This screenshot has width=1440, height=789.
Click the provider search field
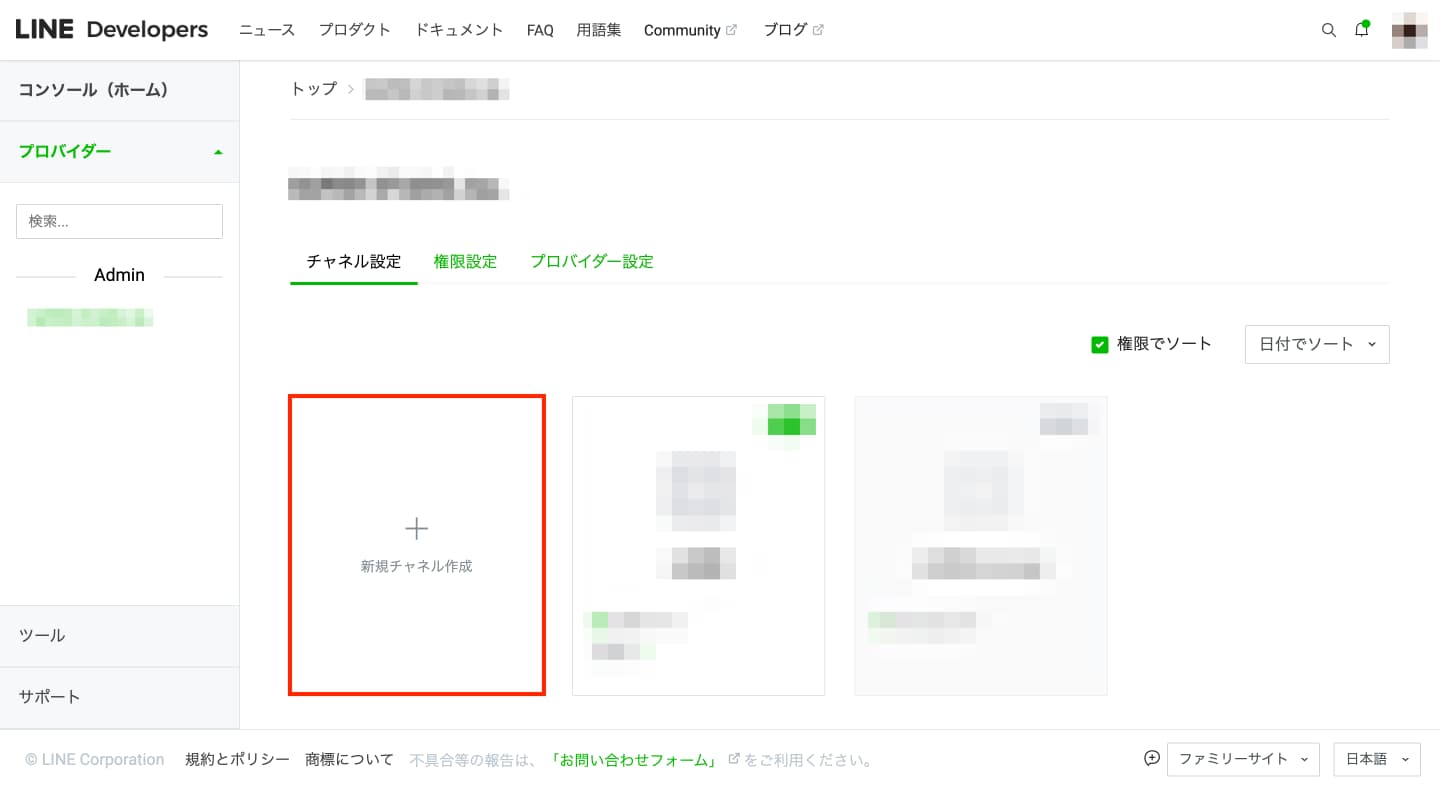[119, 221]
